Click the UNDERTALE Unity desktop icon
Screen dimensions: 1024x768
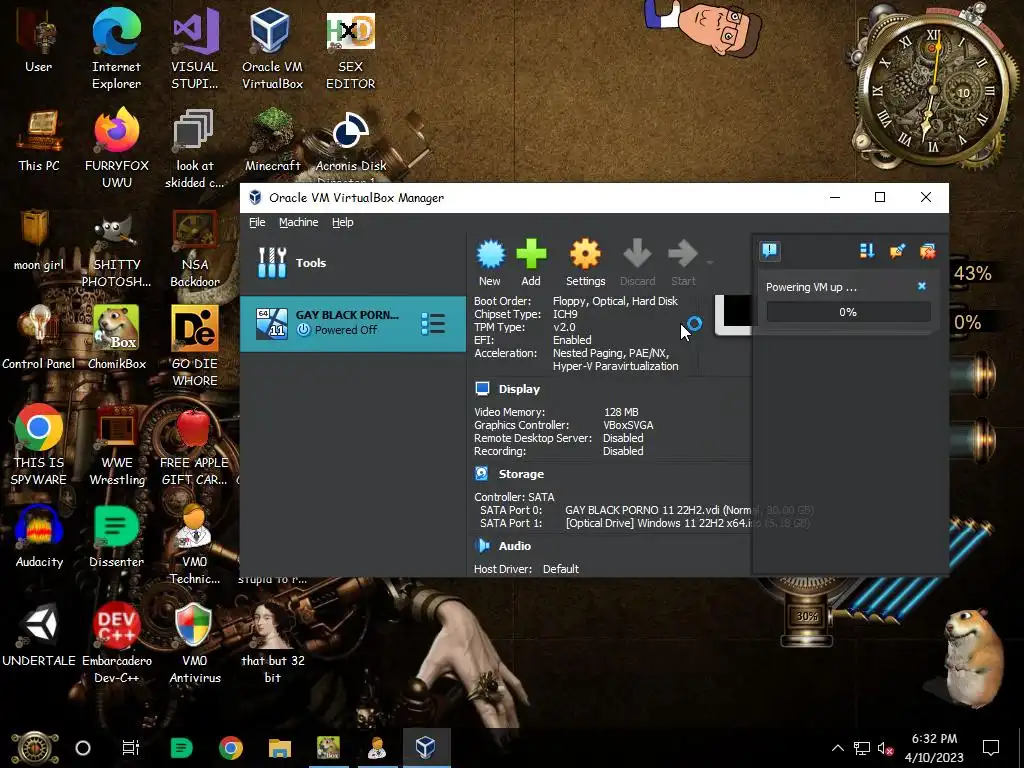coord(39,635)
